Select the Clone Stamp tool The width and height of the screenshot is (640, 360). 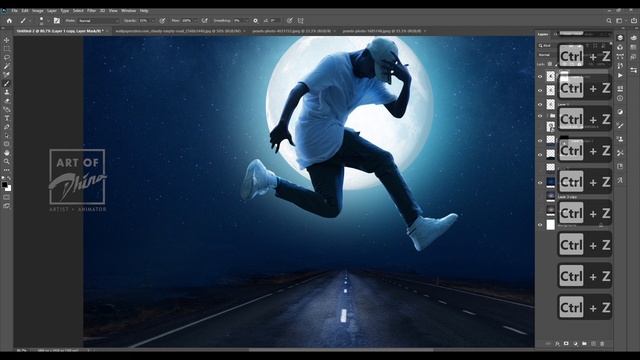click(x=7, y=92)
